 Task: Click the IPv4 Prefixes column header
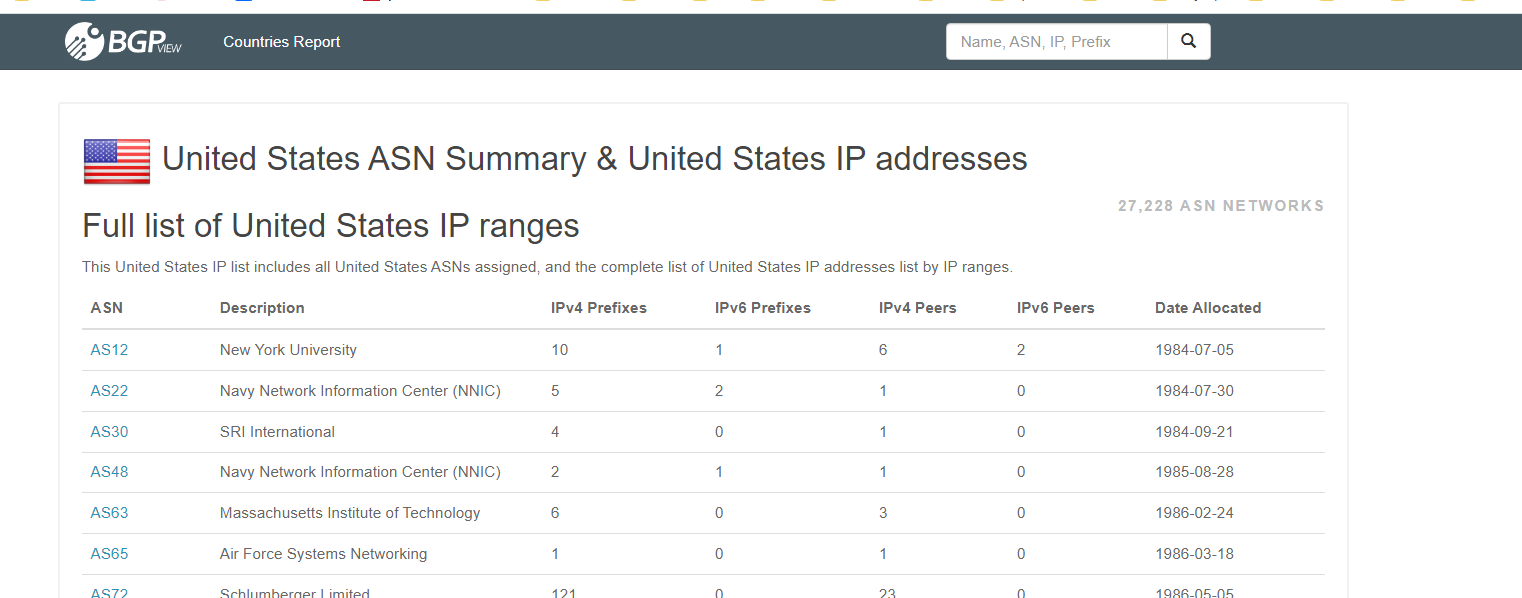599,308
